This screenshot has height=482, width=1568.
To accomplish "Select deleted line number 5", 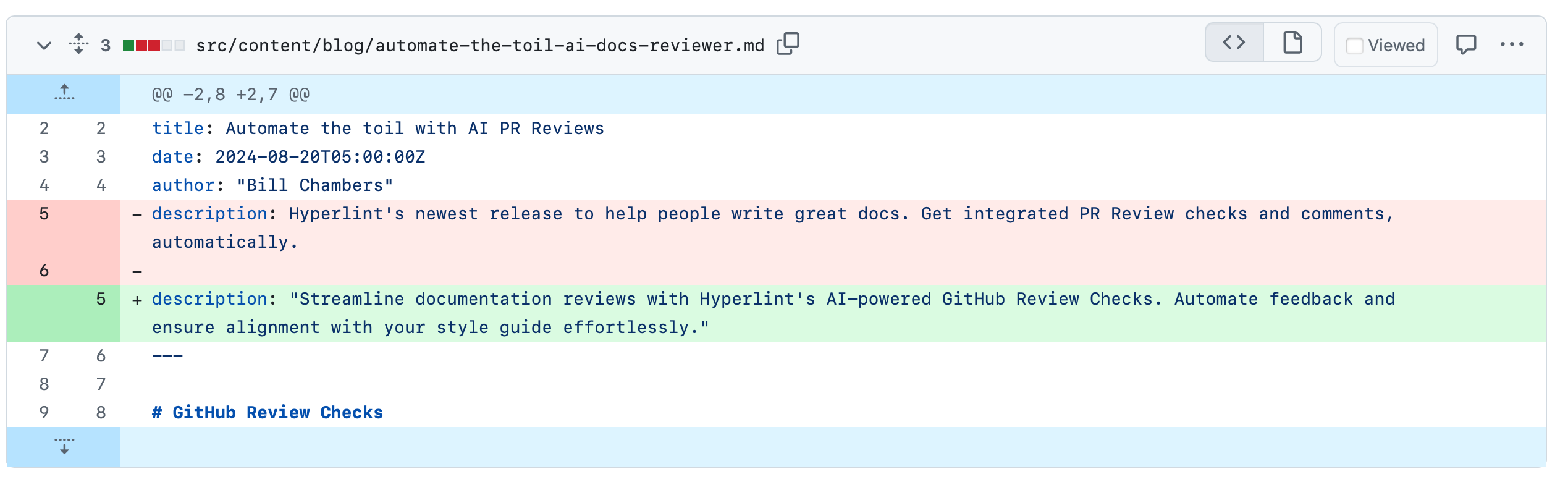I will tap(44, 214).
